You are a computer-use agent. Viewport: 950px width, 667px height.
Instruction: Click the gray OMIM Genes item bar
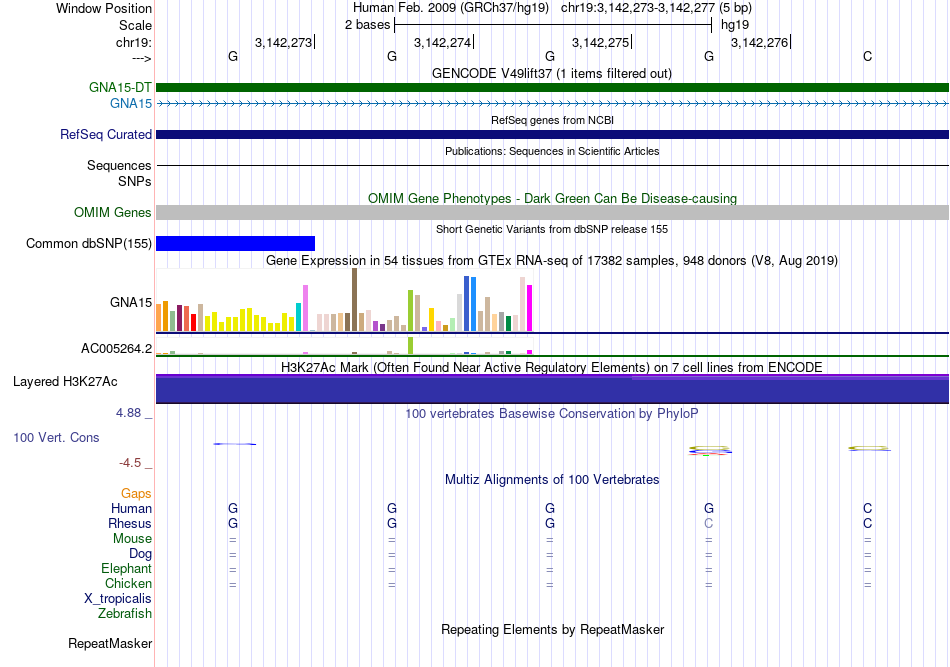(x=553, y=212)
